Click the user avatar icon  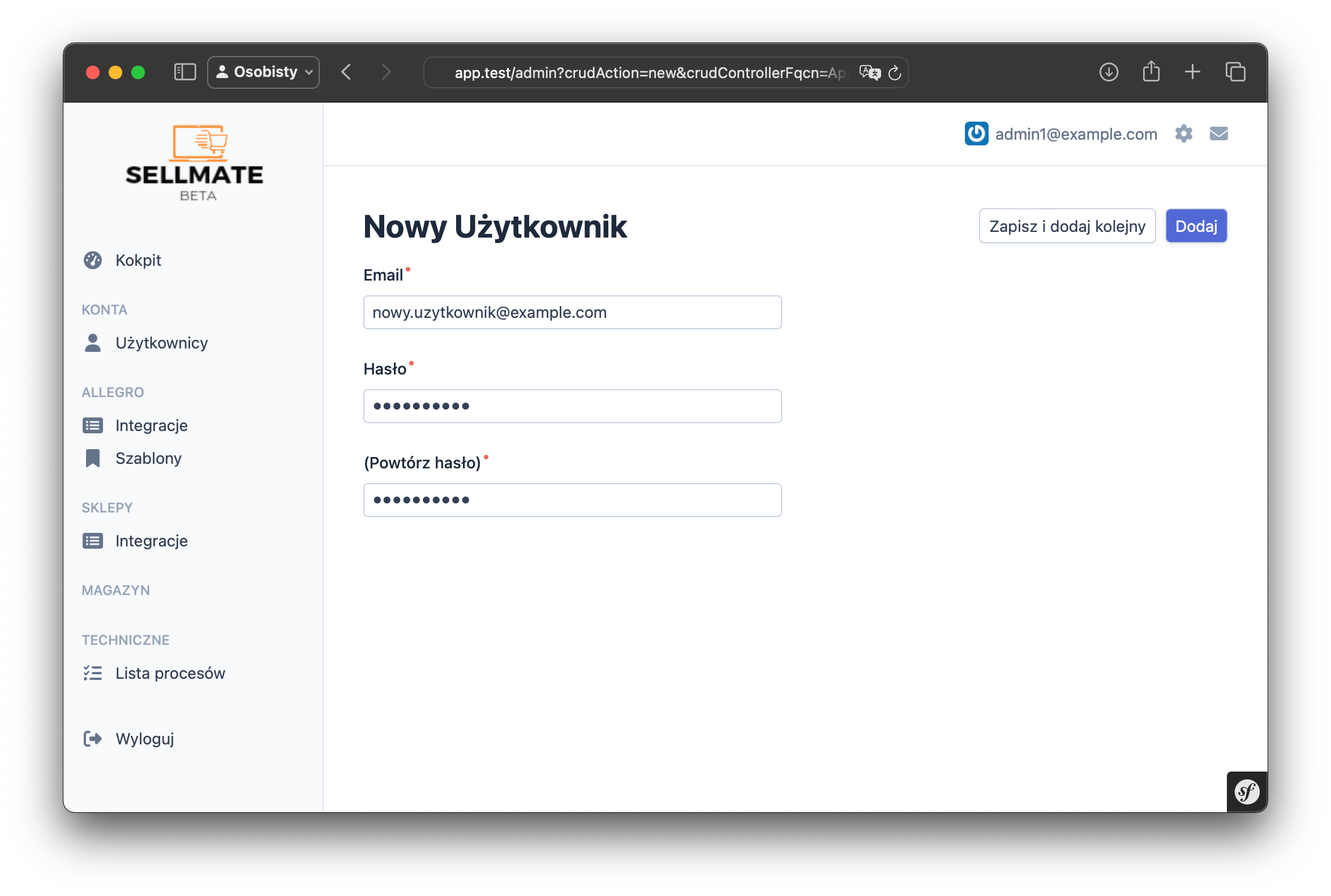[976, 133]
